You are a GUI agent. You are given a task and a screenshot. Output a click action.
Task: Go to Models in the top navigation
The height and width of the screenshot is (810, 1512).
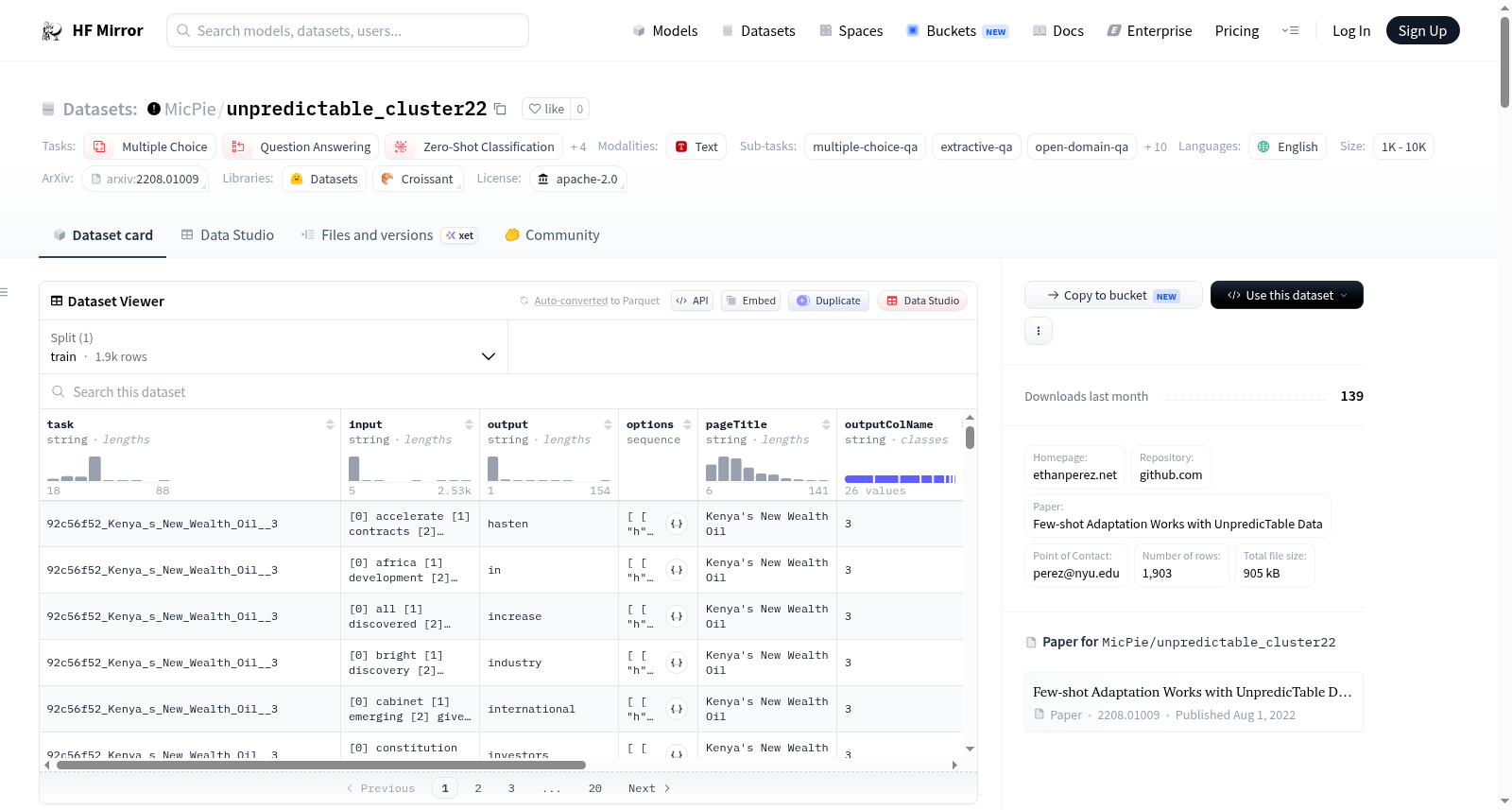point(665,31)
